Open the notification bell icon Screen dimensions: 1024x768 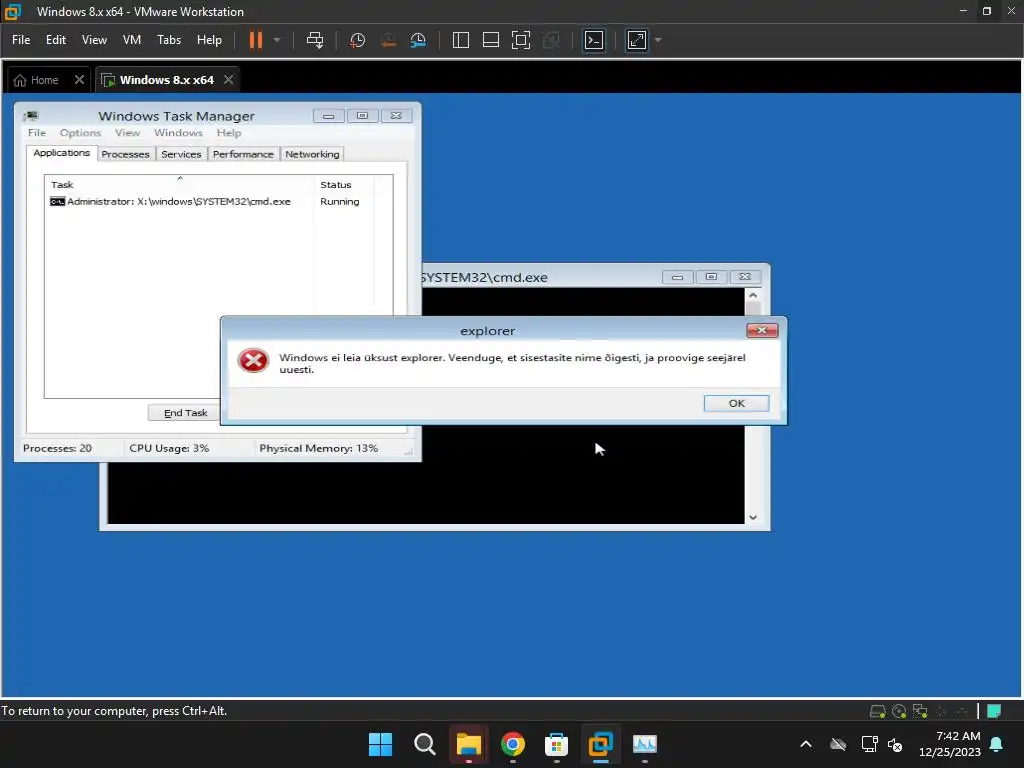[x=996, y=744]
